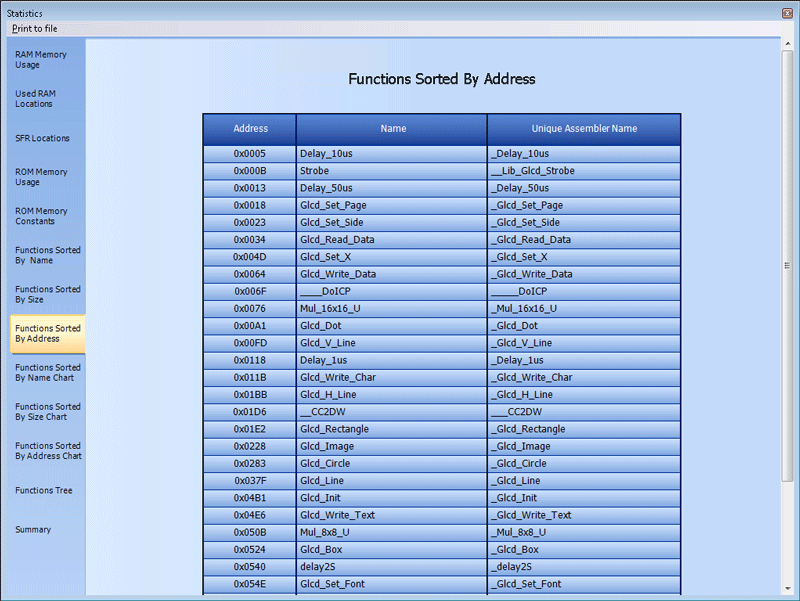Open Functions Sorted By Size Chart
Viewport: 800px width, 601px height.
(x=47, y=412)
